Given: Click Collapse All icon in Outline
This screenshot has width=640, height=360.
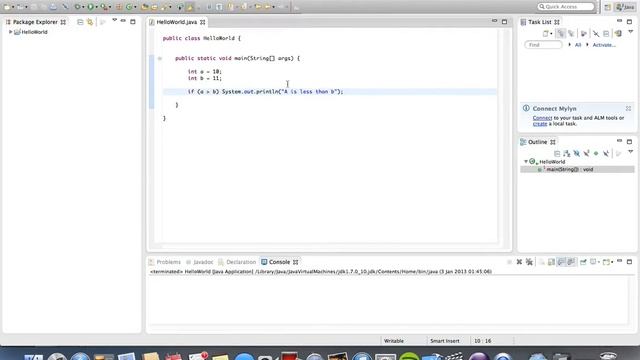Looking at the screenshot, I should [x=557, y=153].
